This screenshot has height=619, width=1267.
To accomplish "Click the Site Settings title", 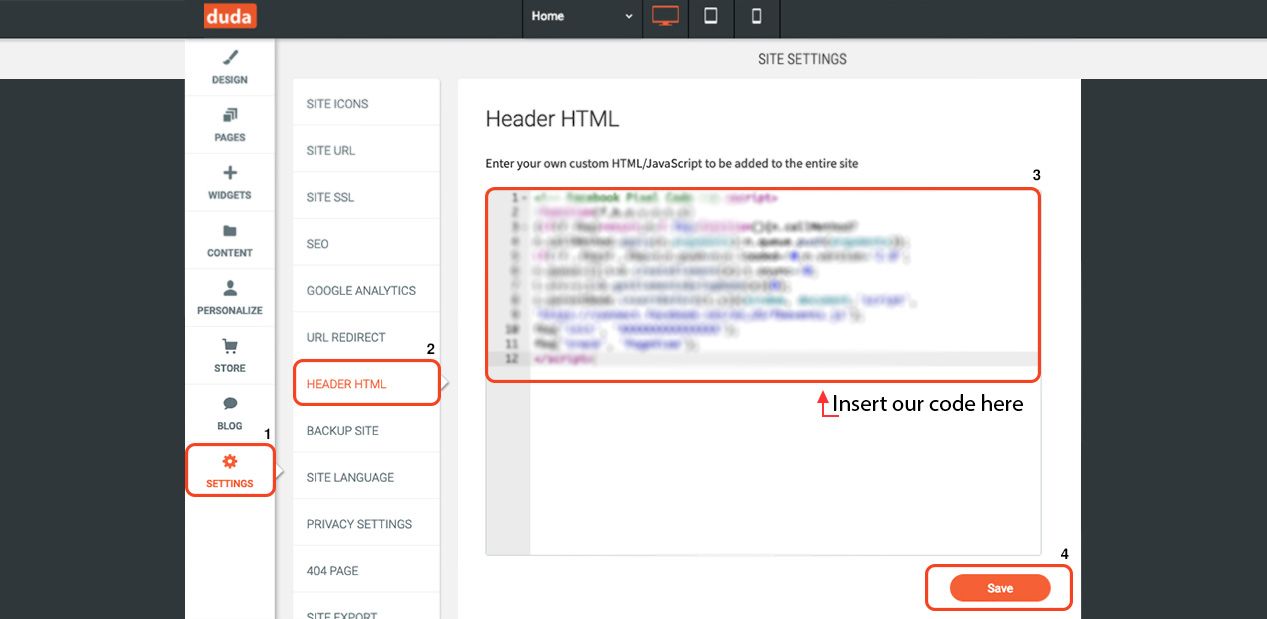I will [x=802, y=59].
